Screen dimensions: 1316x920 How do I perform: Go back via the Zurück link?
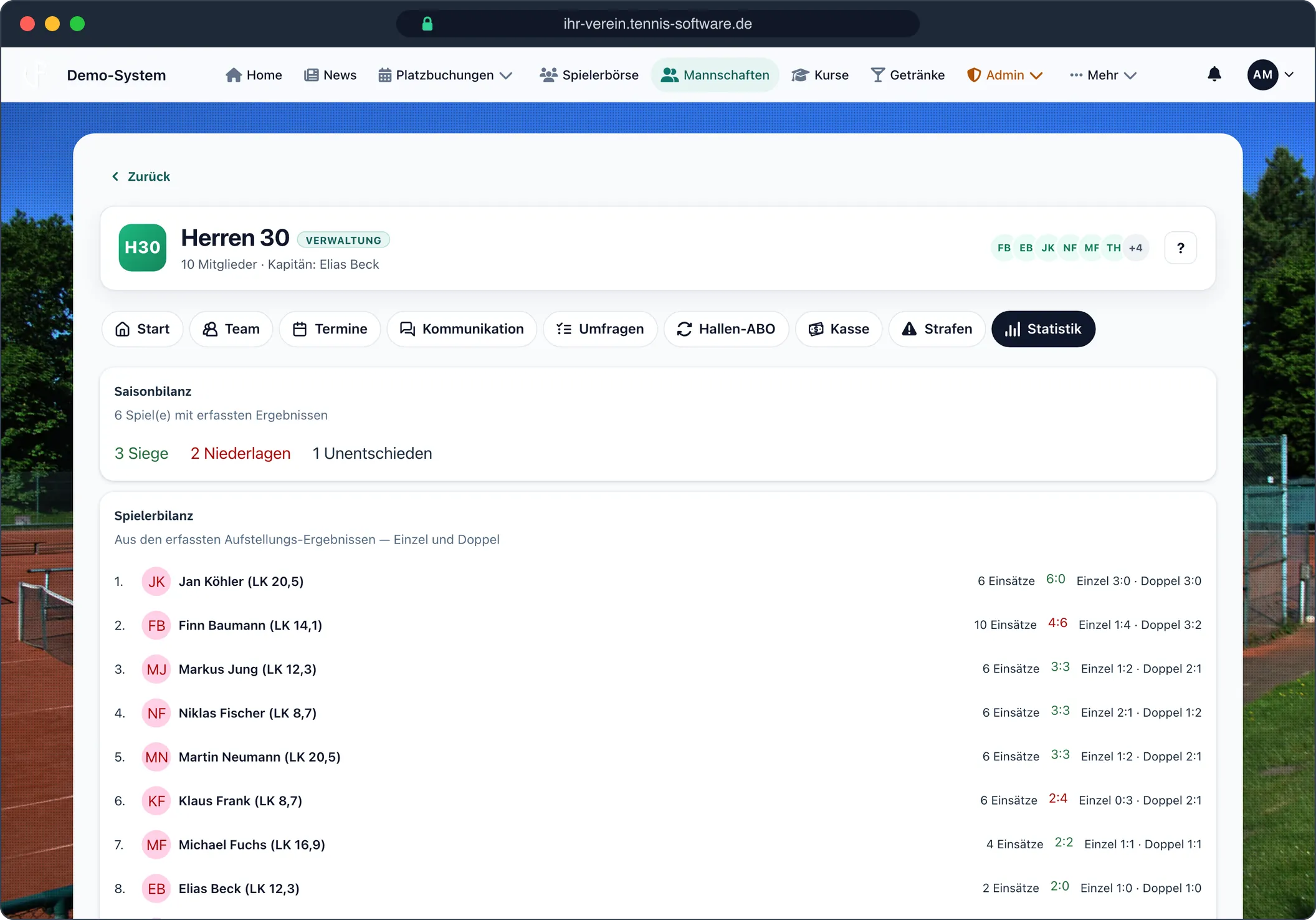pos(141,176)
